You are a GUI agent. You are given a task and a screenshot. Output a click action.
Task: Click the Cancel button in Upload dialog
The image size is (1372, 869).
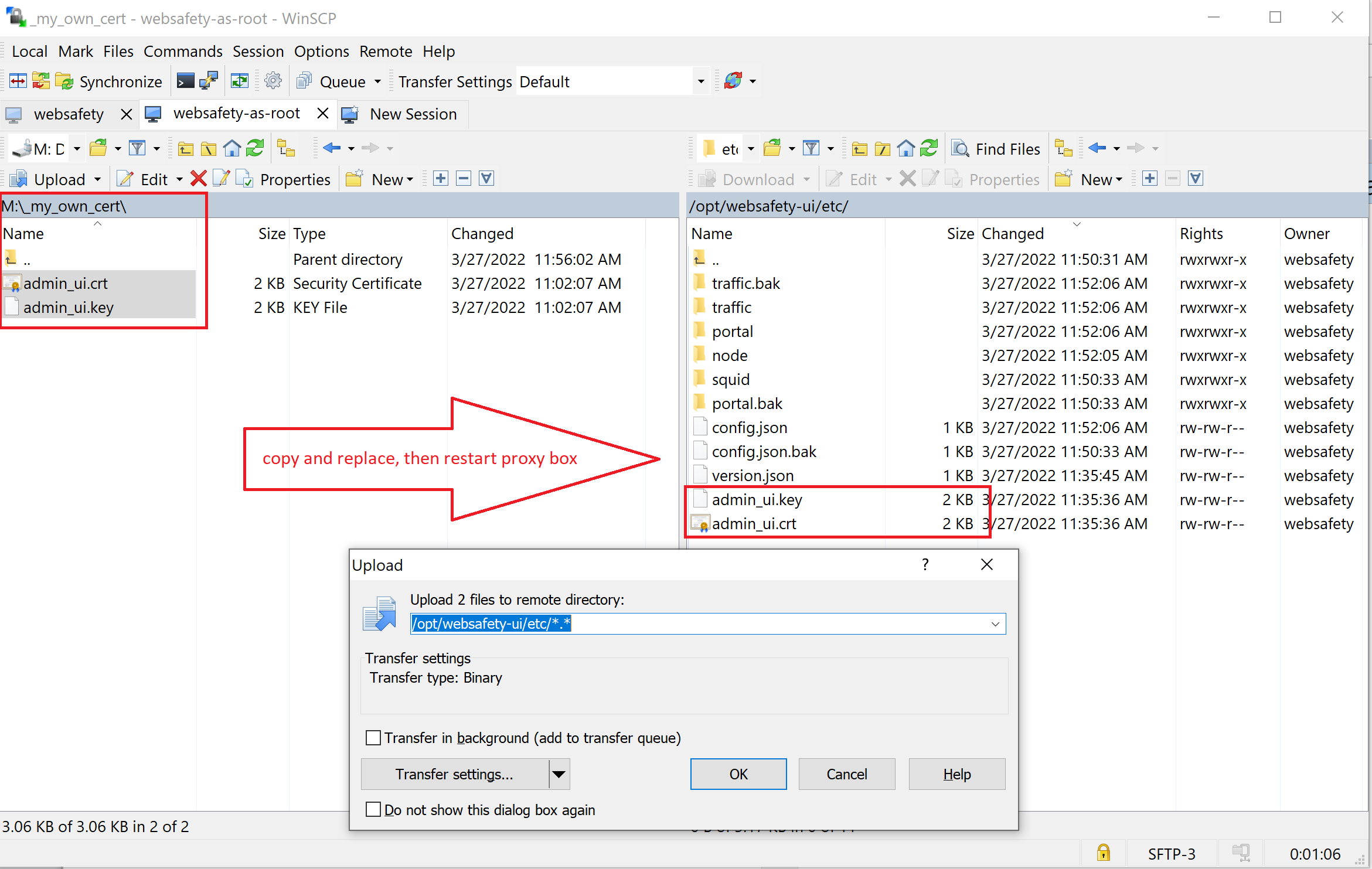coord(848,773)
